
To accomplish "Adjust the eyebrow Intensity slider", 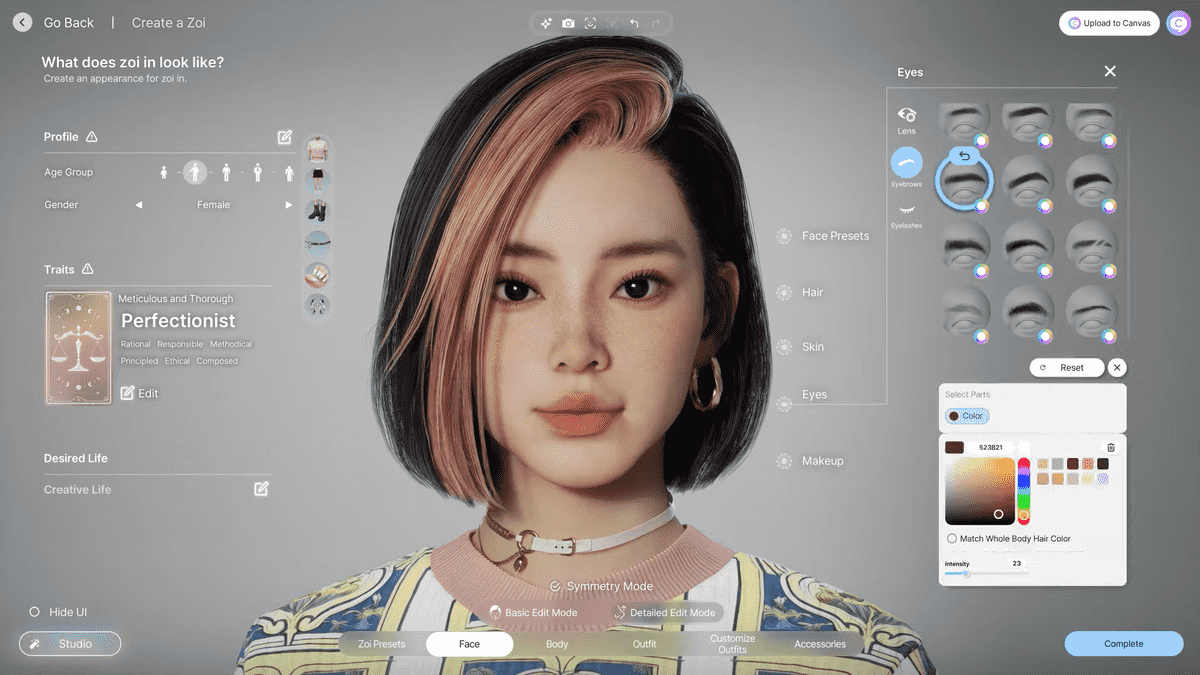I will (966, 574).
